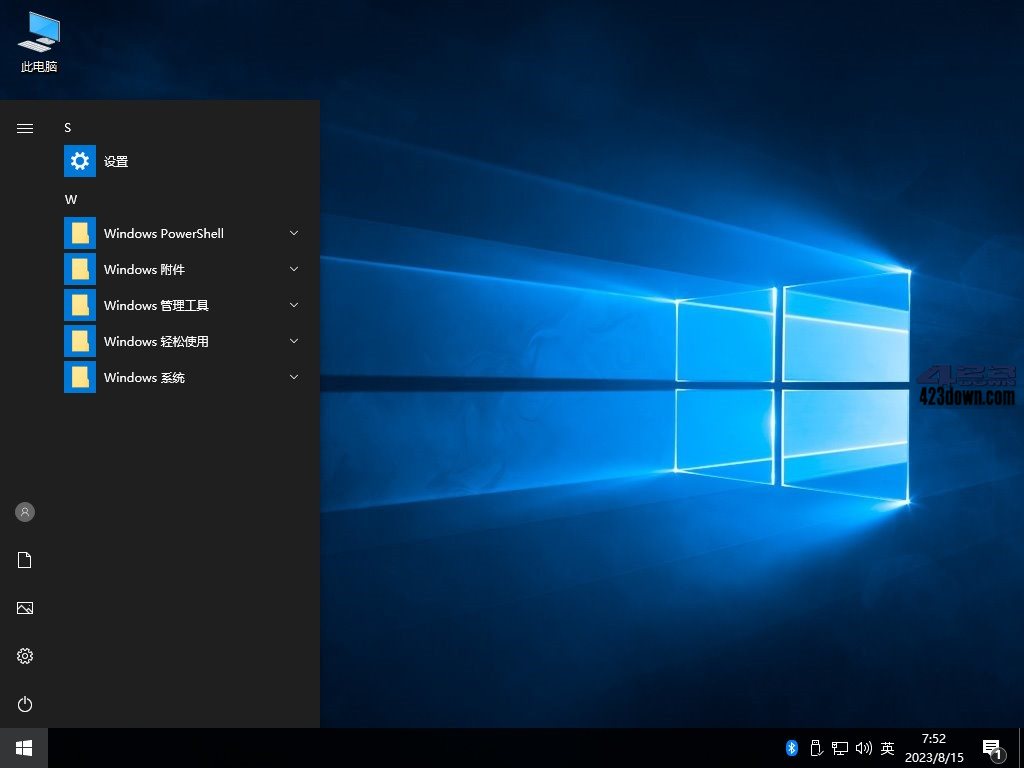Open the Settings gear icon in sidebar

[x=24, y=656]
